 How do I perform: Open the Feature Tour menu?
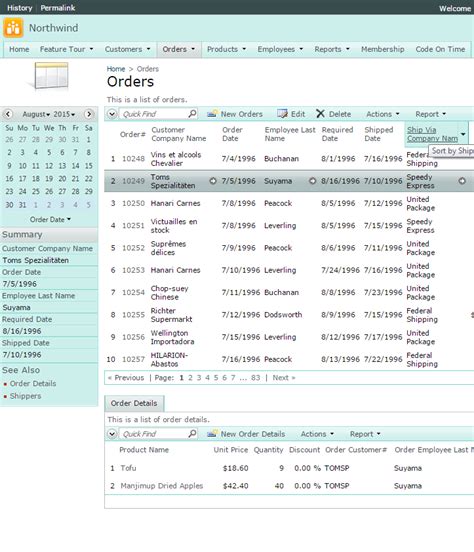coord(66,49)
